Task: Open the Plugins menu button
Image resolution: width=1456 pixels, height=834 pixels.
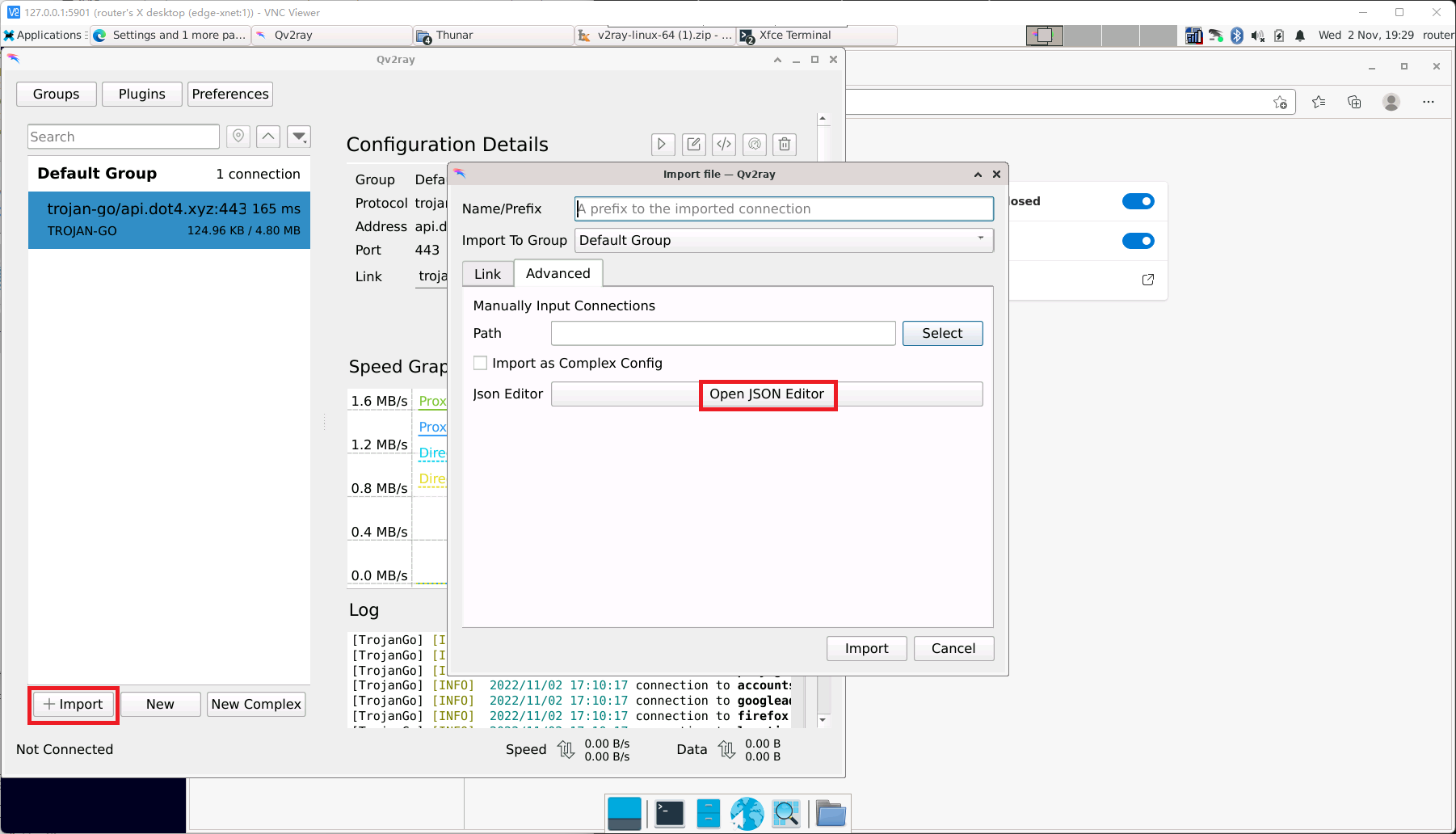Action: pyautogui.click(x=142, y=94)
